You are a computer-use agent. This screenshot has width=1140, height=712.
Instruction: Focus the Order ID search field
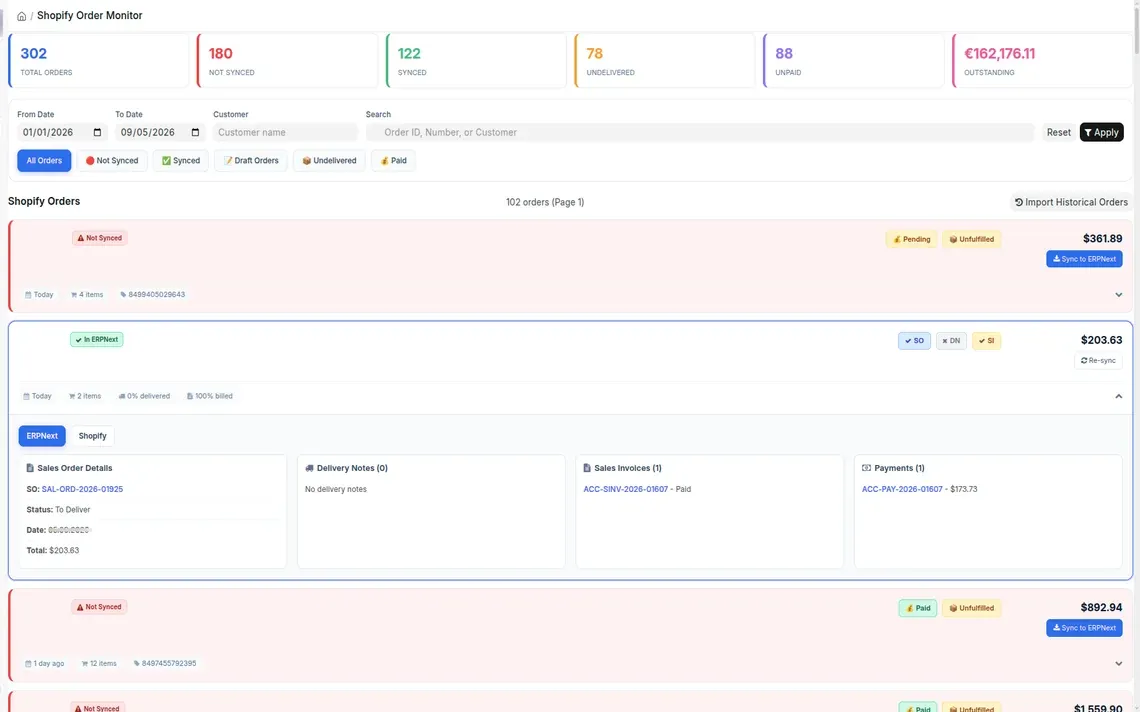pyautogui.click(x=699, y=132)
